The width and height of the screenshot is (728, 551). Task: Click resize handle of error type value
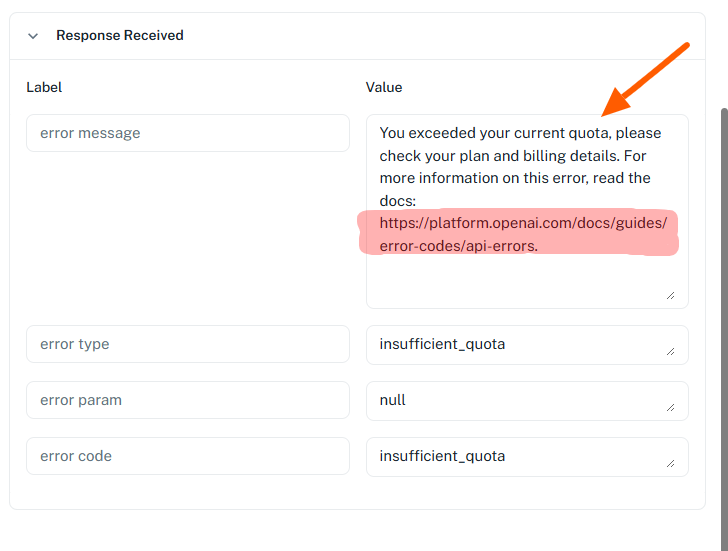[671, 351]
